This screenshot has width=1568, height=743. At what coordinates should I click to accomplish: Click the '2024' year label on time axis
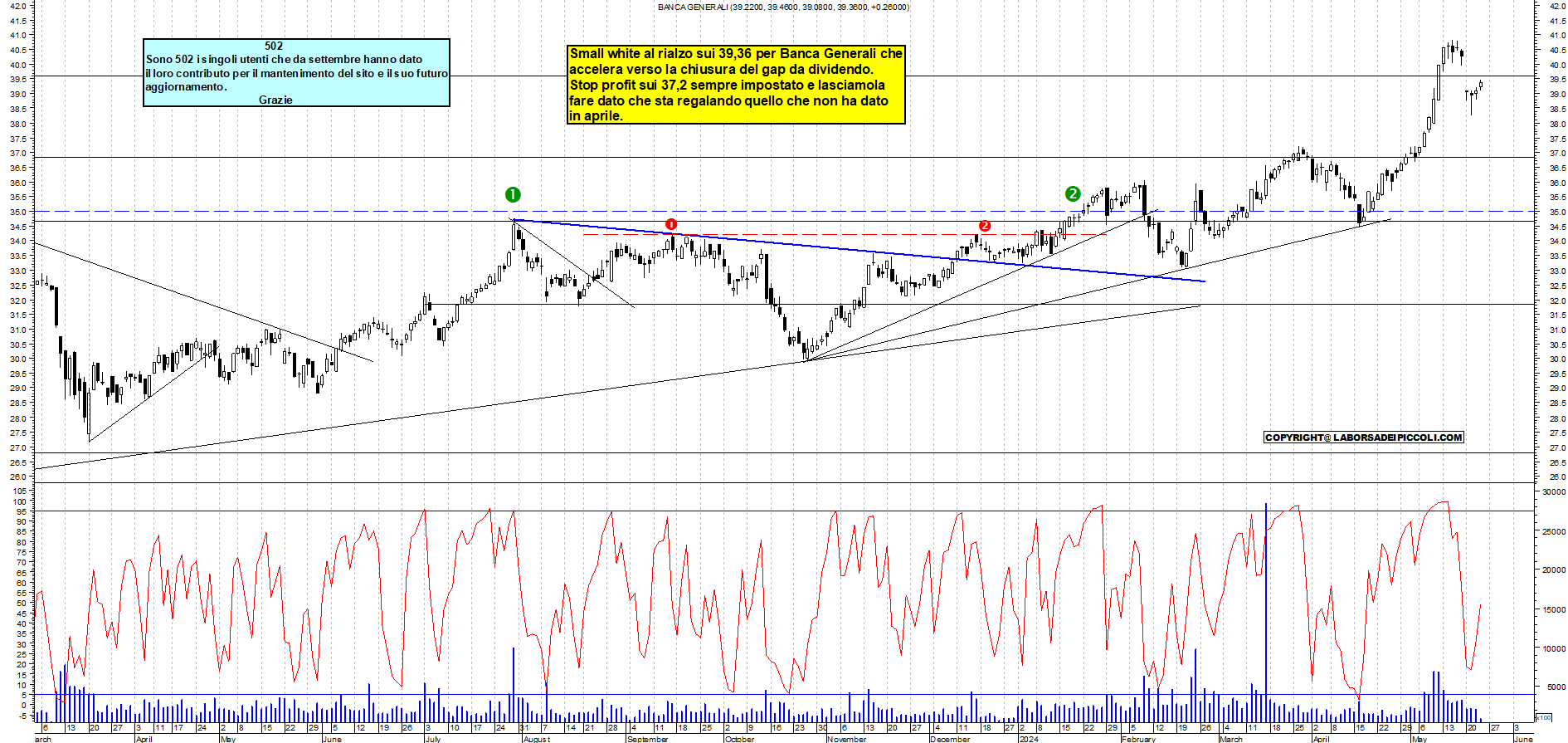coord(1029,739)
